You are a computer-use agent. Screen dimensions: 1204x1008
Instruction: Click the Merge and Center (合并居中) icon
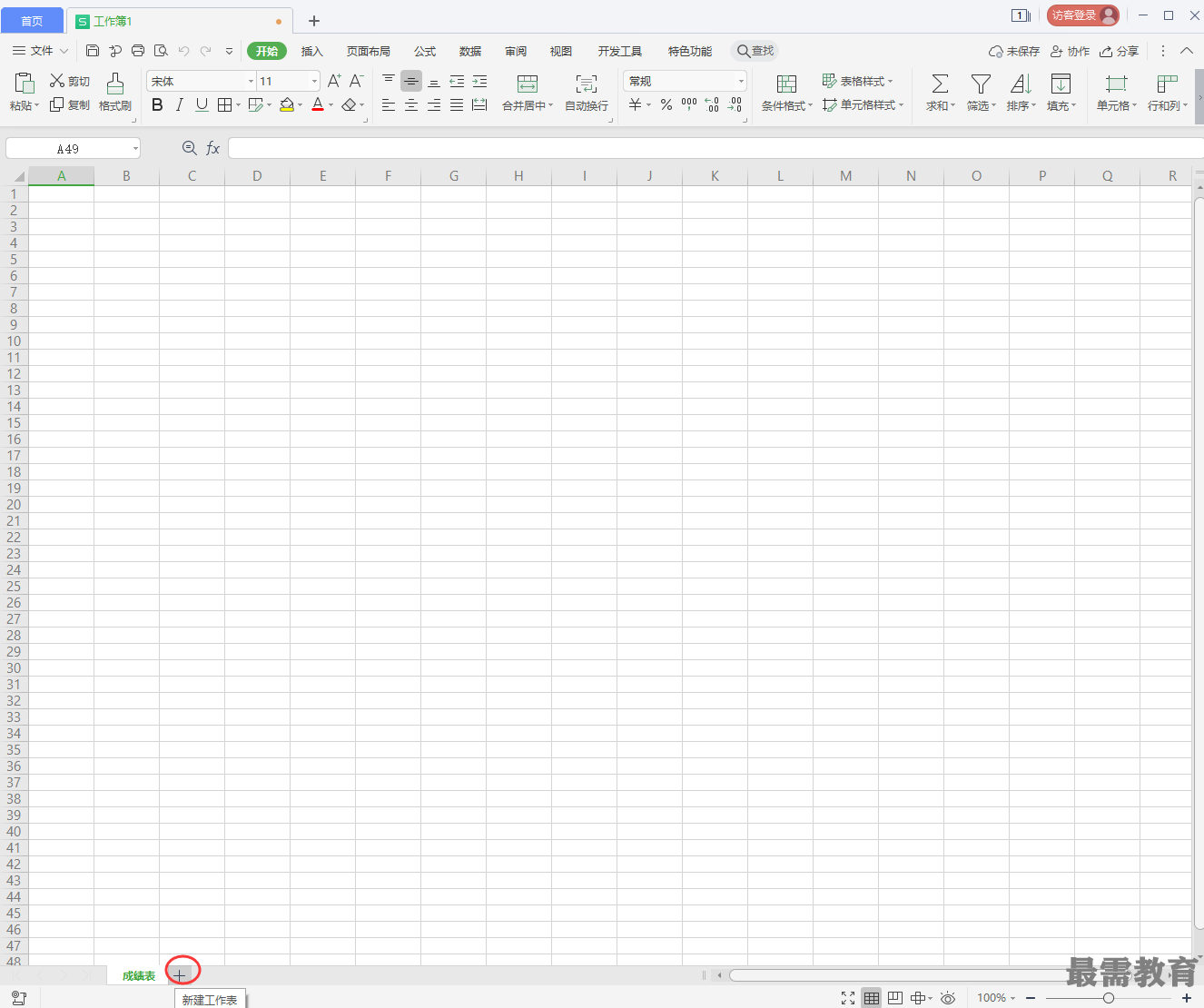(x=528, y=84)
